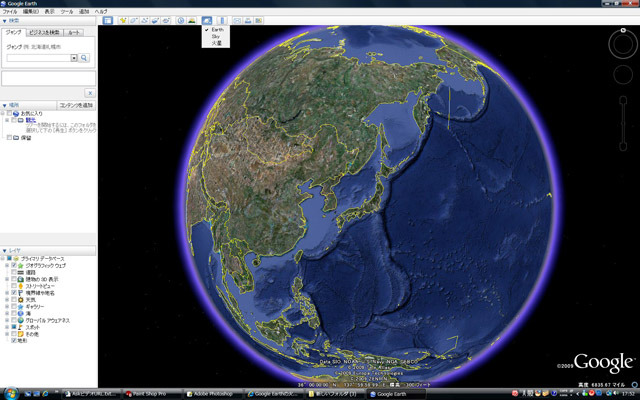The width and height of the screenshot is (640, 400).
Task: Click the コンテンツを追加 button
Action: click(x=76, y=105)
